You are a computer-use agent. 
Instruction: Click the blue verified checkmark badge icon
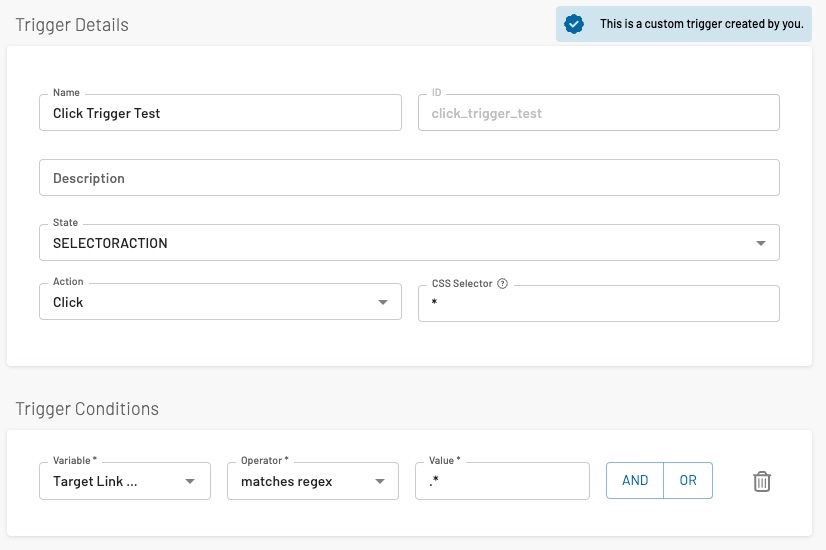pyautogui.click(x=574, y=24)
